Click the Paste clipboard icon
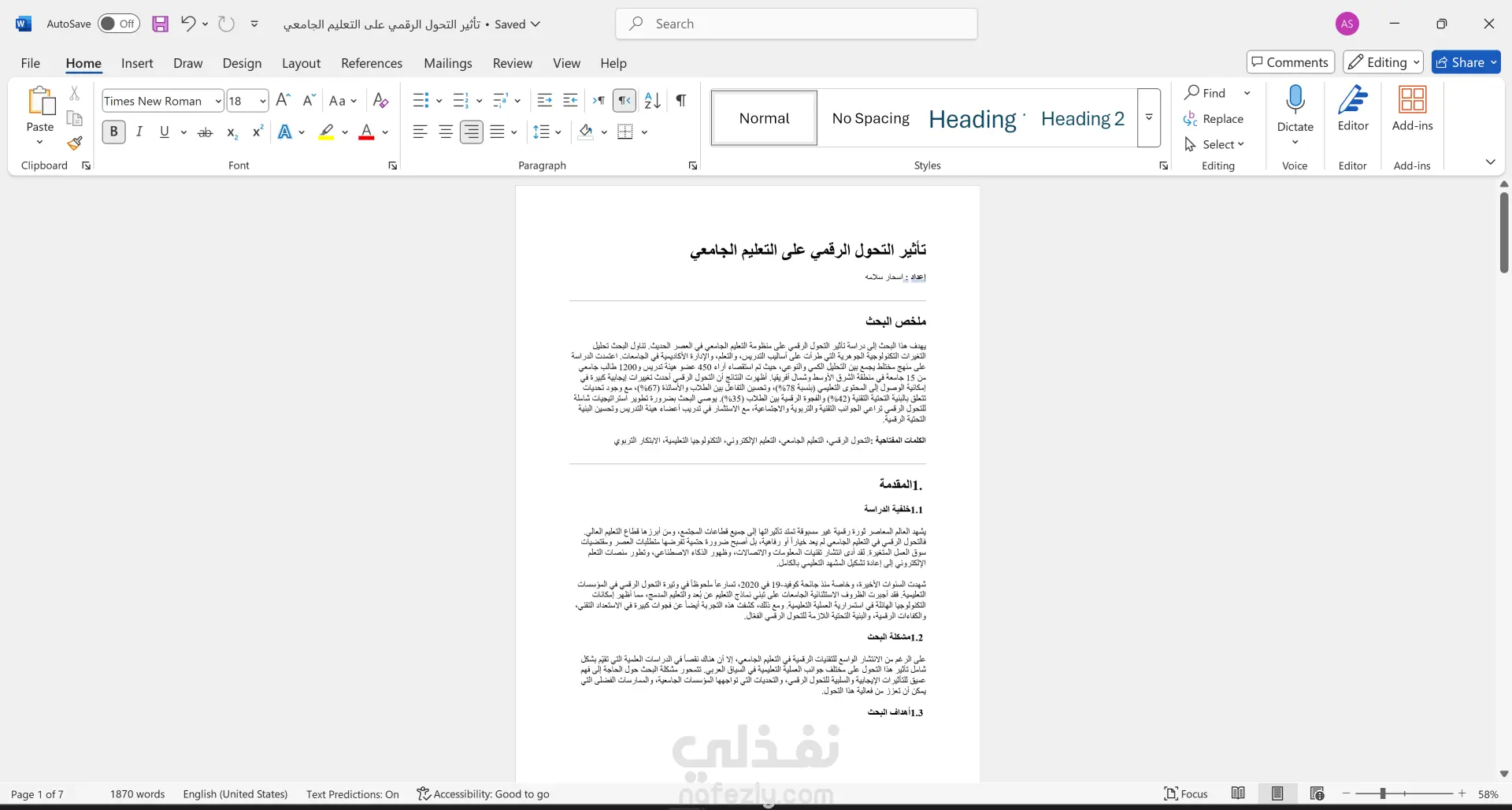Viewport: 1512px width, 810px height. [x=40, y=102]
